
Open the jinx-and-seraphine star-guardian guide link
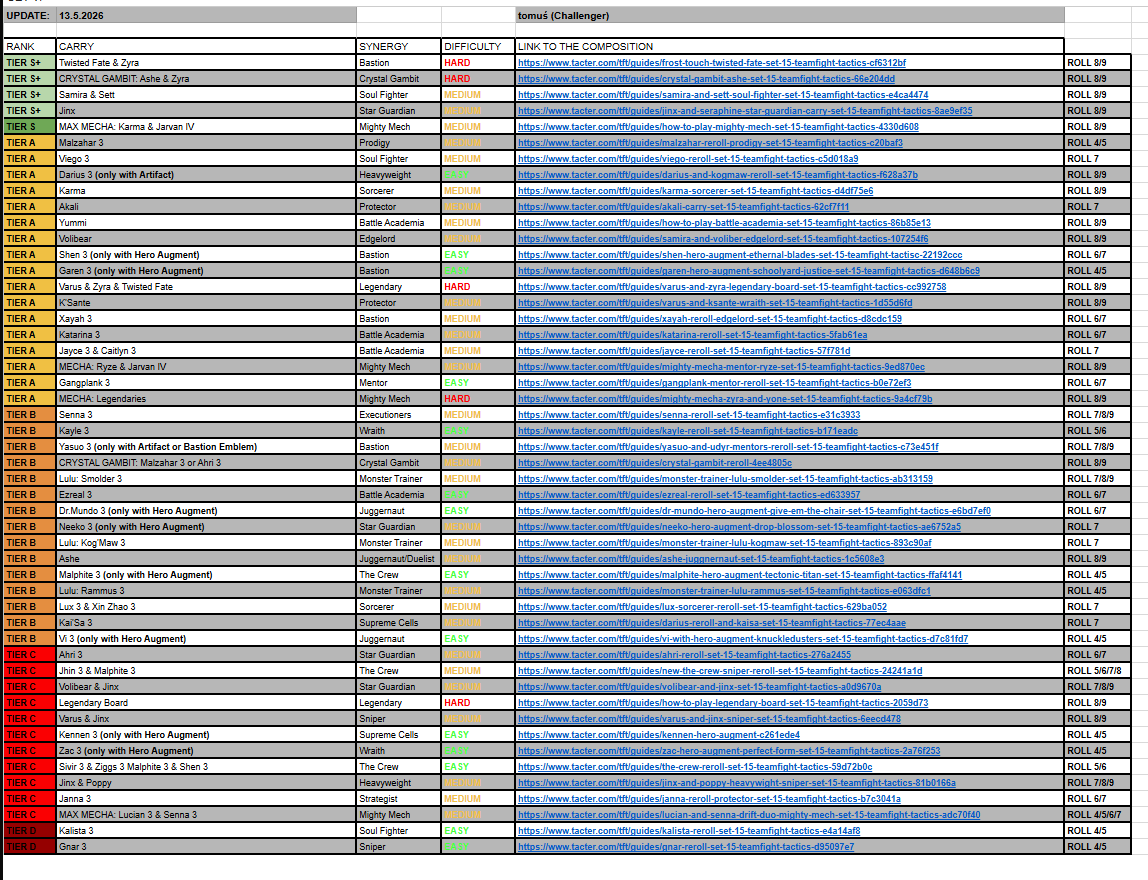point(745,111)
